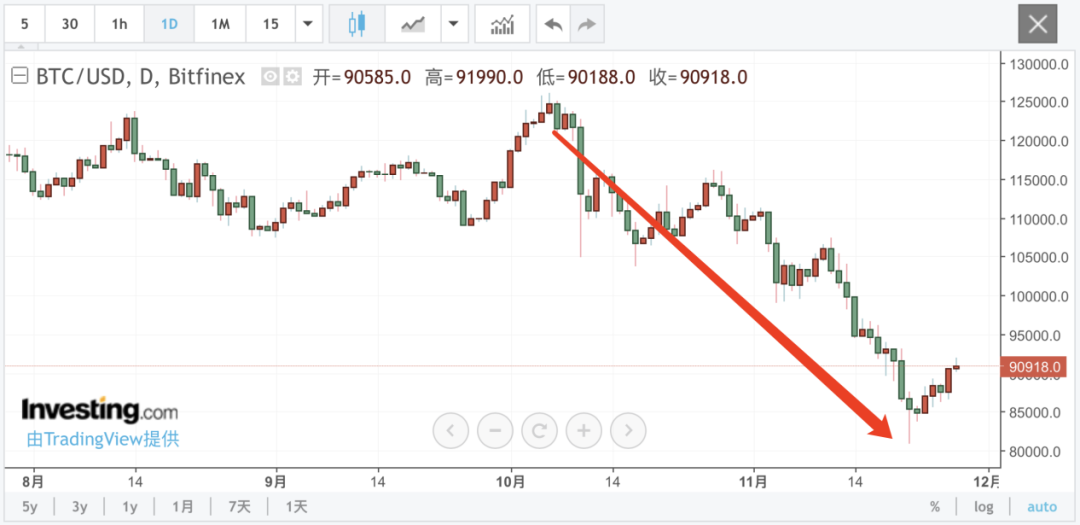Zoom in the chart with the plus button
Viewport: 1080px width, 525px height.
pos(583,431)
